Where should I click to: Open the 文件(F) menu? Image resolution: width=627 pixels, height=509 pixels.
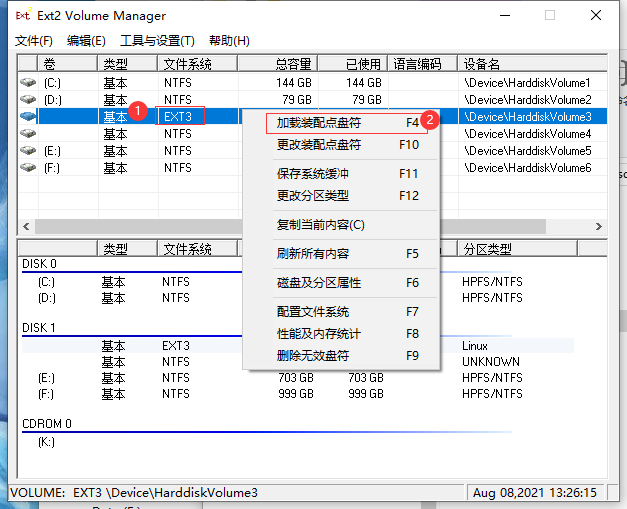pyautogui.click(x=34, y=41)
